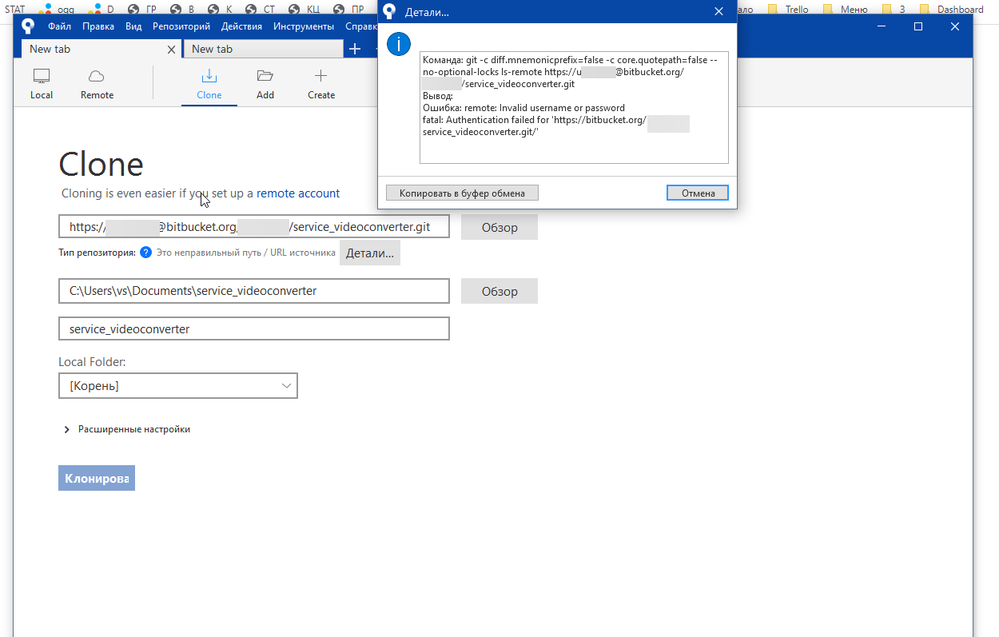Click the Клонировать button
The height and width of the screenshot is (637, 999).
(x=96, y=478)
